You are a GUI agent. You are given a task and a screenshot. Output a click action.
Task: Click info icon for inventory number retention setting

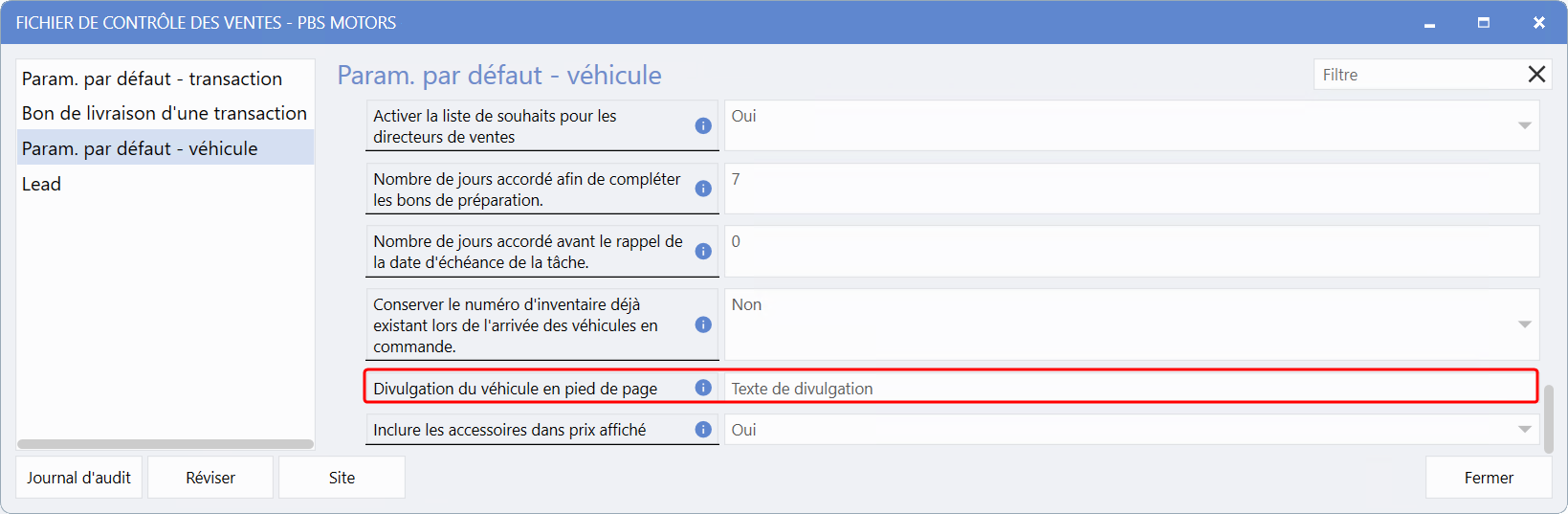click(x=703, y=325)
